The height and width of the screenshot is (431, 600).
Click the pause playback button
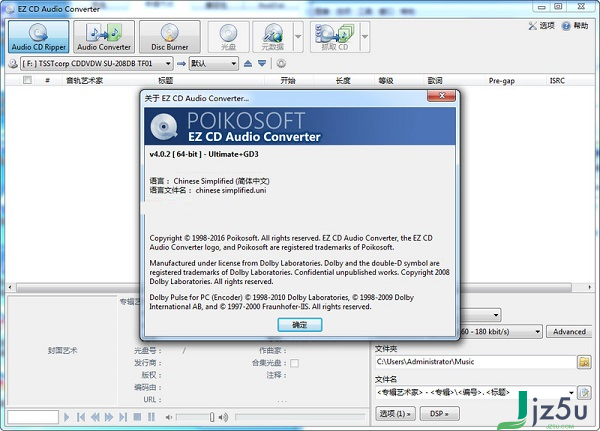[x=151, y=417]
